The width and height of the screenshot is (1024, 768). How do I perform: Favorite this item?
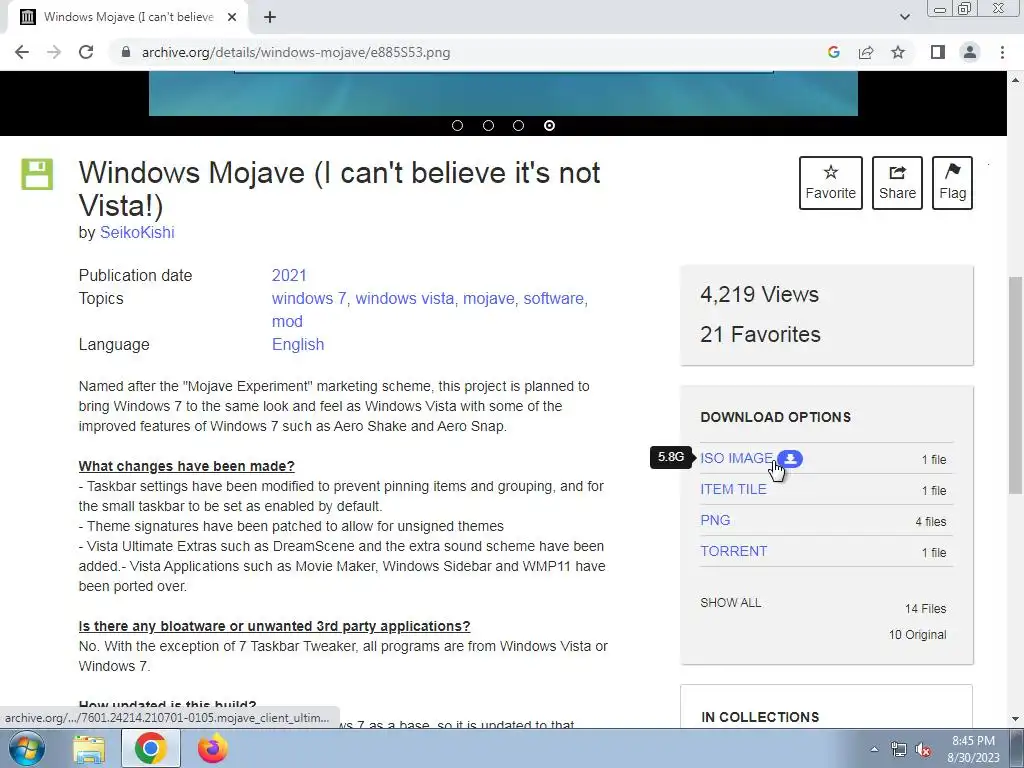tap(831, 183)
